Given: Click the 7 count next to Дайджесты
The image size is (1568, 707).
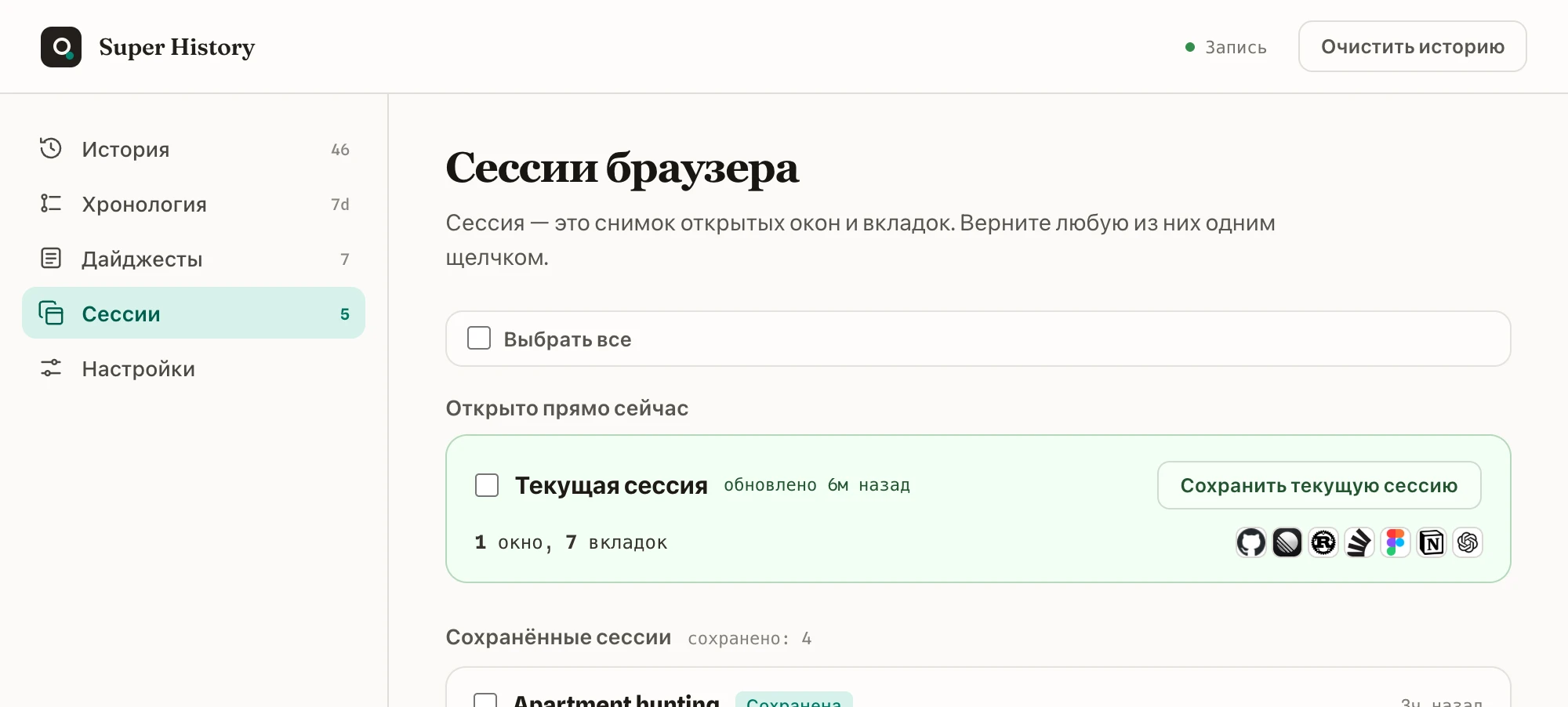Looking at the screenshot, I should [345, 259].
